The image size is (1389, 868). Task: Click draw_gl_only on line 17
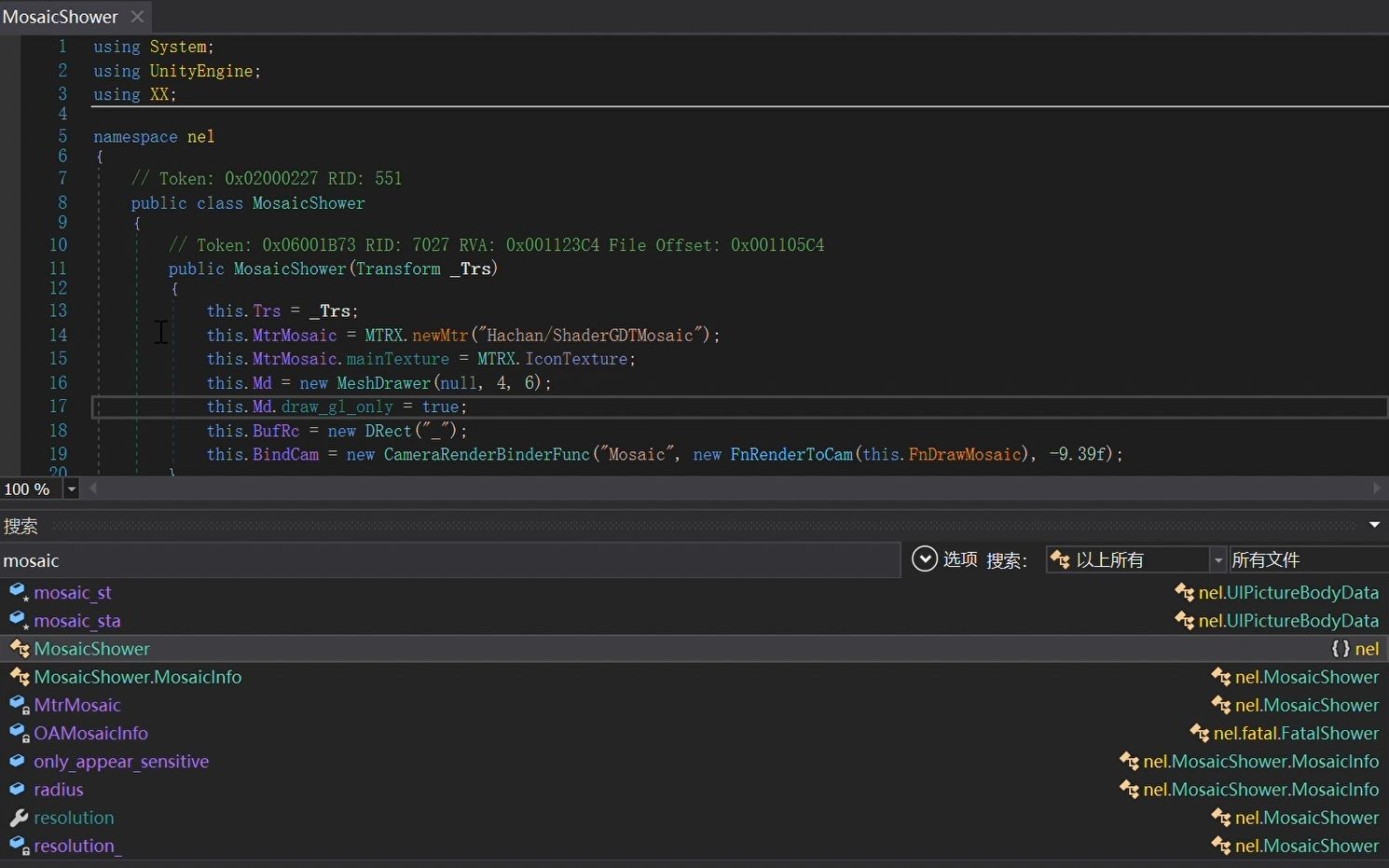tap(337, 406)
